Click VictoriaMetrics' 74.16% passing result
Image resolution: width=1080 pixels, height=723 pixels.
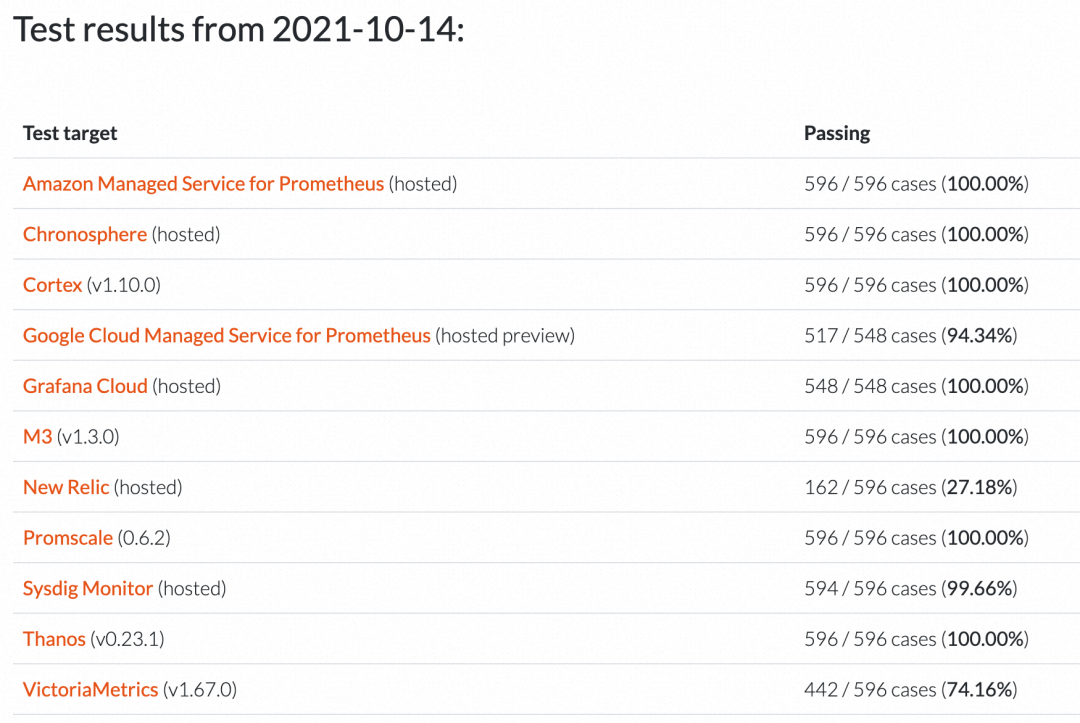pos(981,690)
